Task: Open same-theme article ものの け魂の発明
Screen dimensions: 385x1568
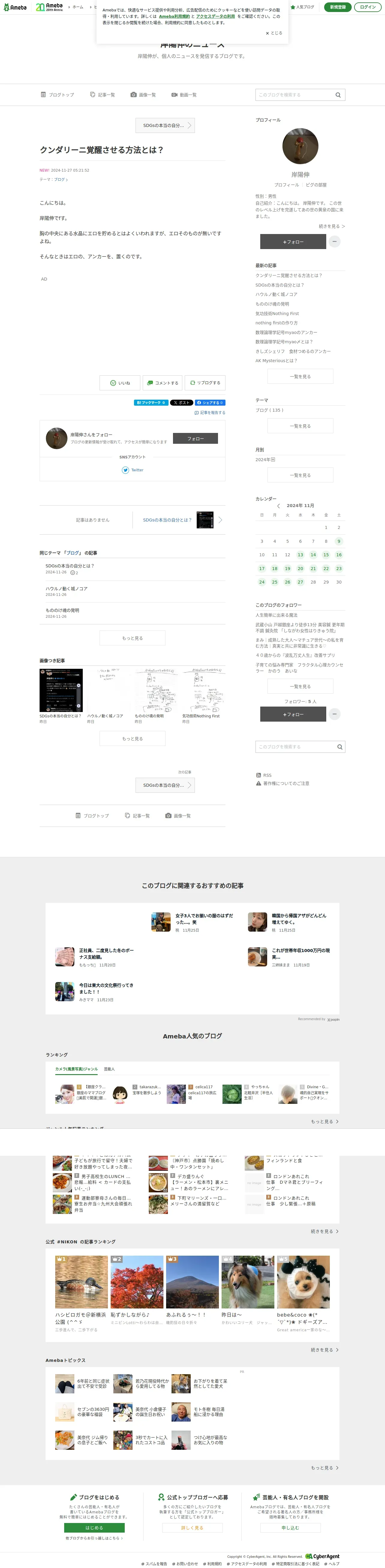Action: pos(62,611)
